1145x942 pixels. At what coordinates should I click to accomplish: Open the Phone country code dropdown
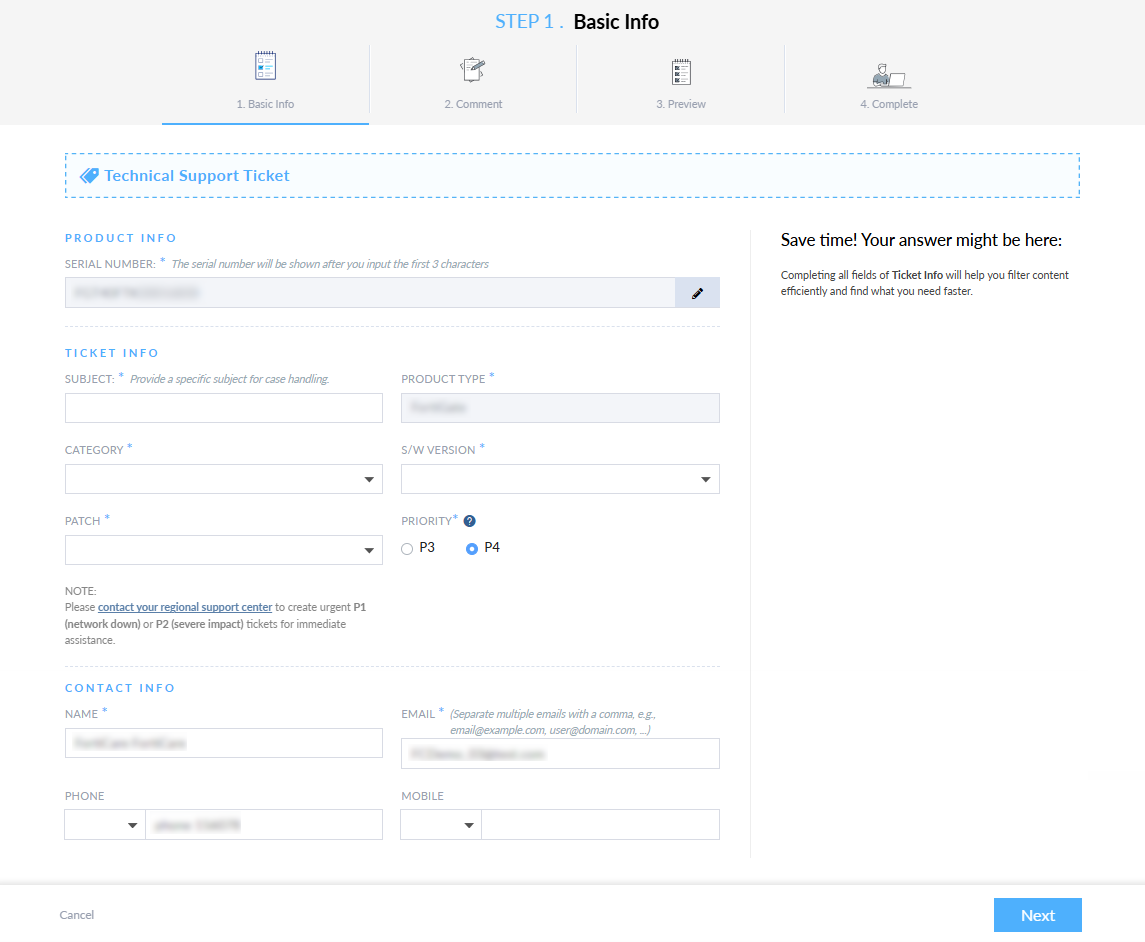105,825
